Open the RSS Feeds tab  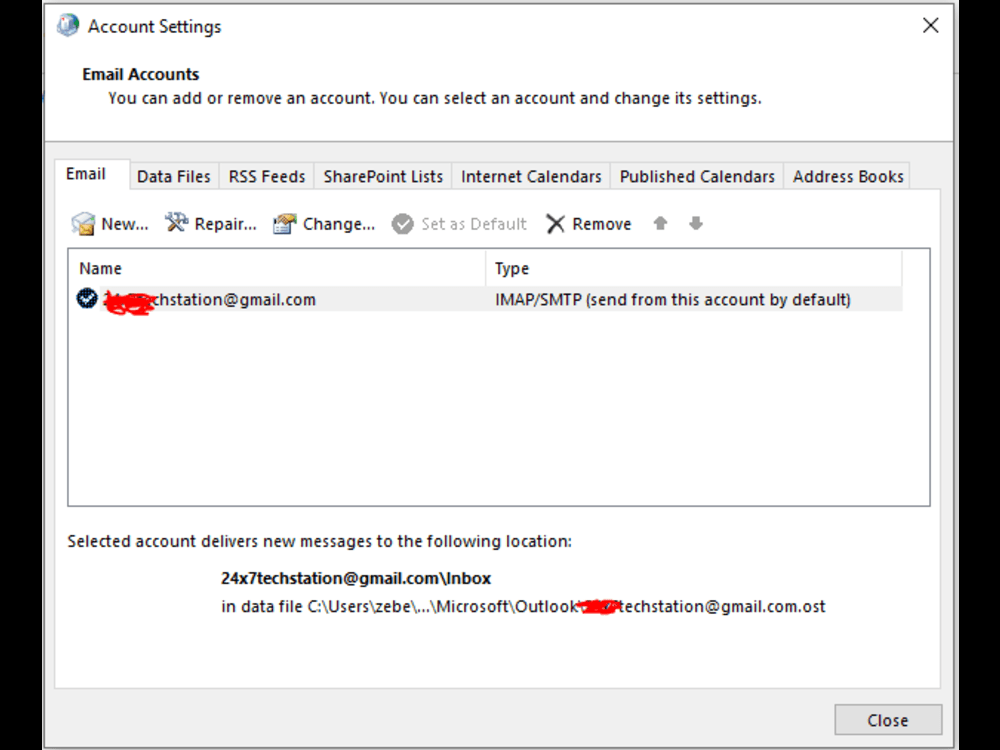(266, 176)
